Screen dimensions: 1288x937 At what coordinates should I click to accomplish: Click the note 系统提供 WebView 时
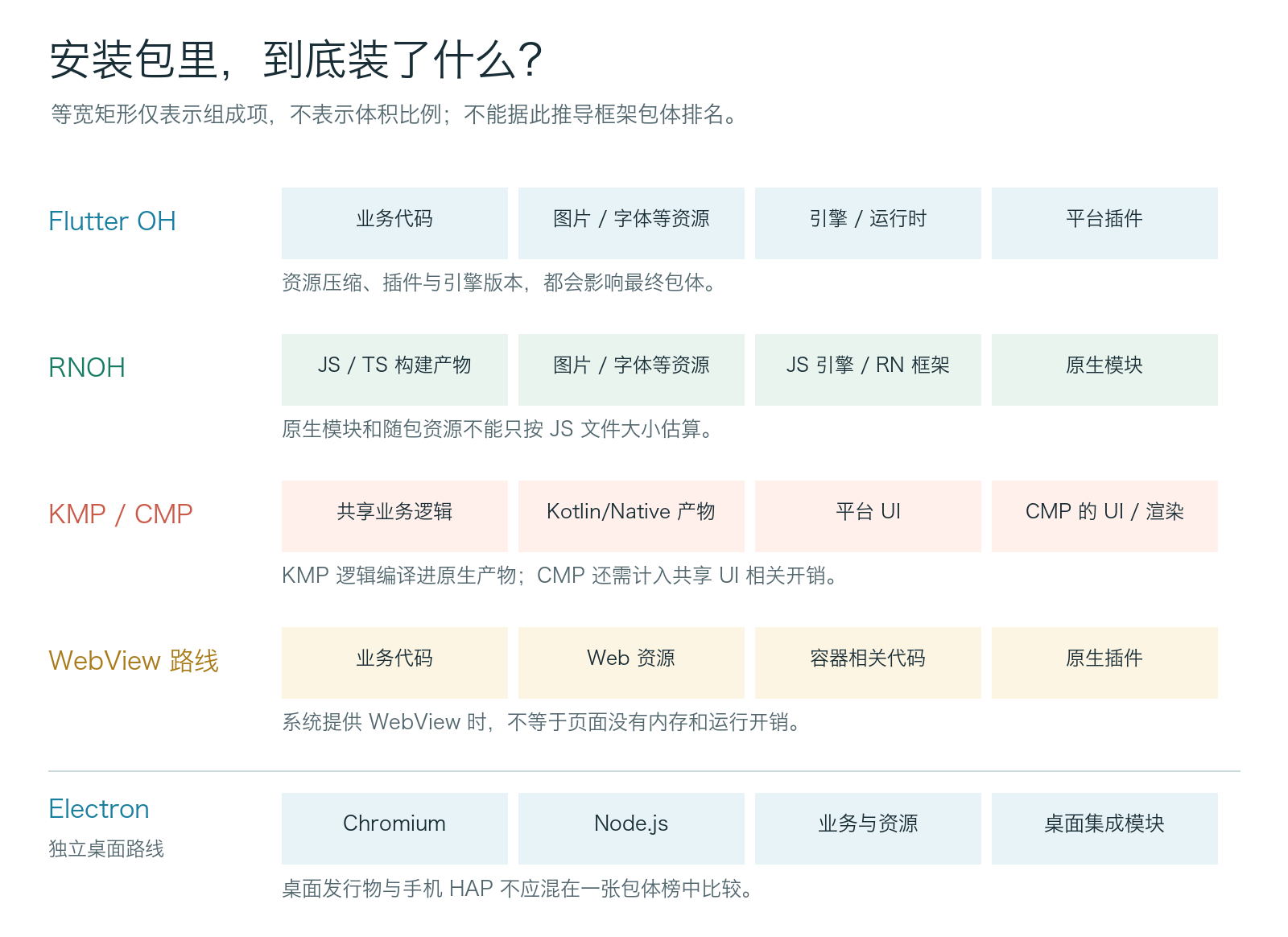[543, 722]
